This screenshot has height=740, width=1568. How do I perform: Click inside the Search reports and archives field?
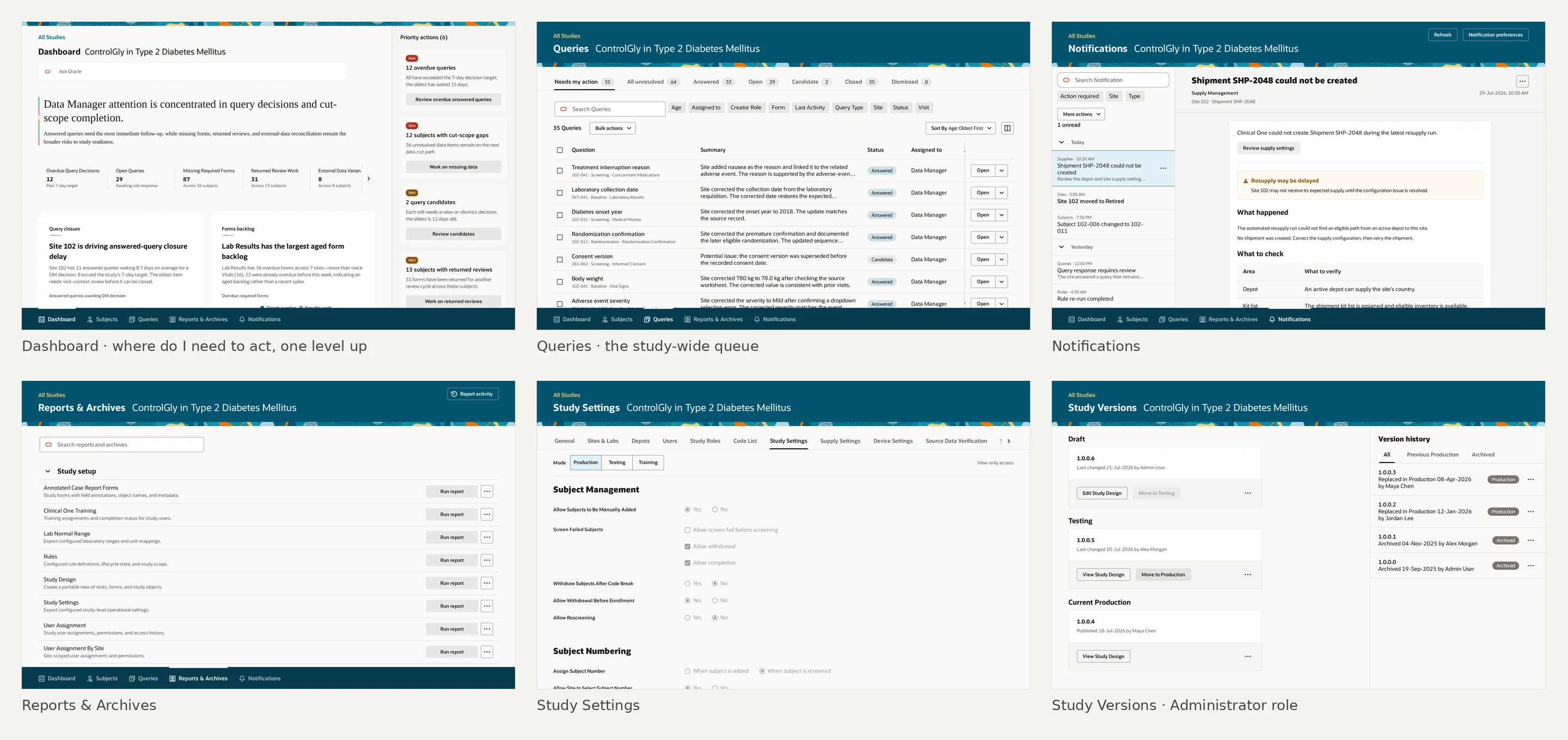(122, 445)
